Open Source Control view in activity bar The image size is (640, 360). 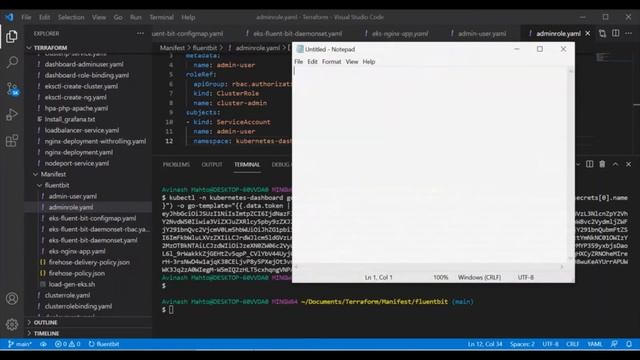[x=12, y=88]
